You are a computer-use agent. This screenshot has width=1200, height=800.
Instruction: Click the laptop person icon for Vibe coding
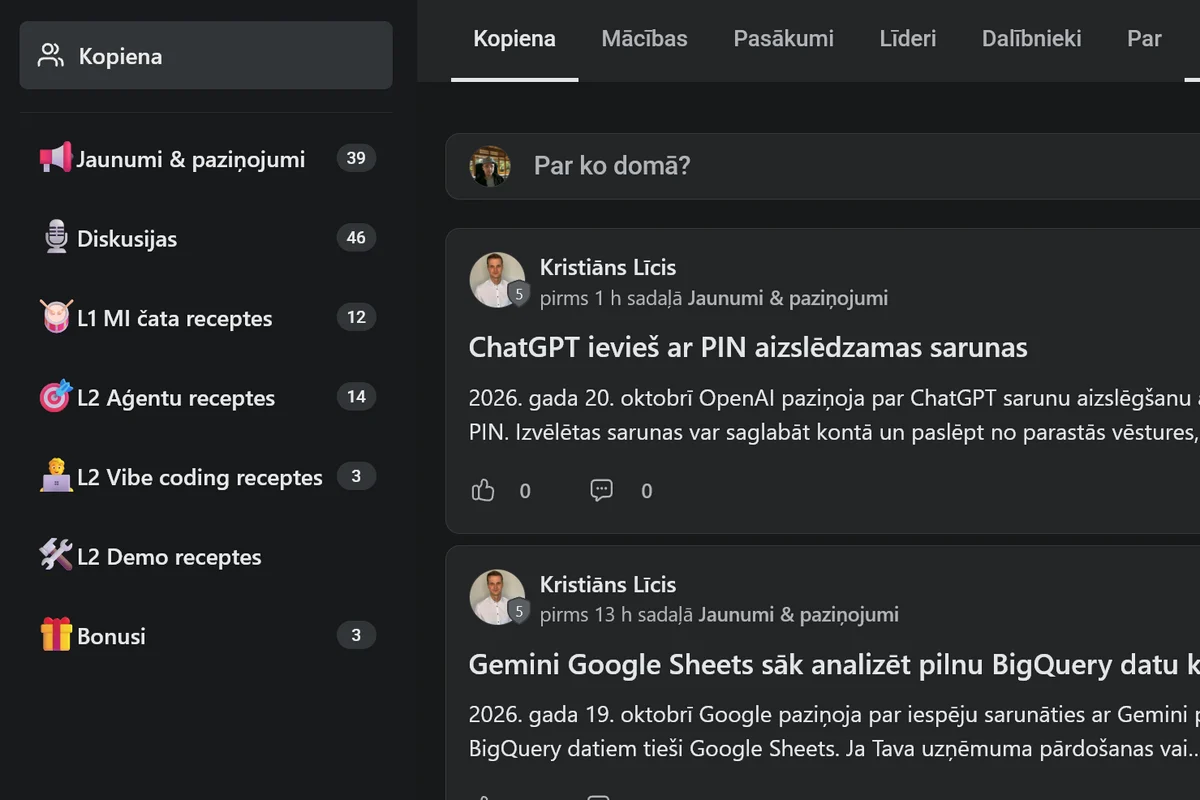[x=56, y=476]
